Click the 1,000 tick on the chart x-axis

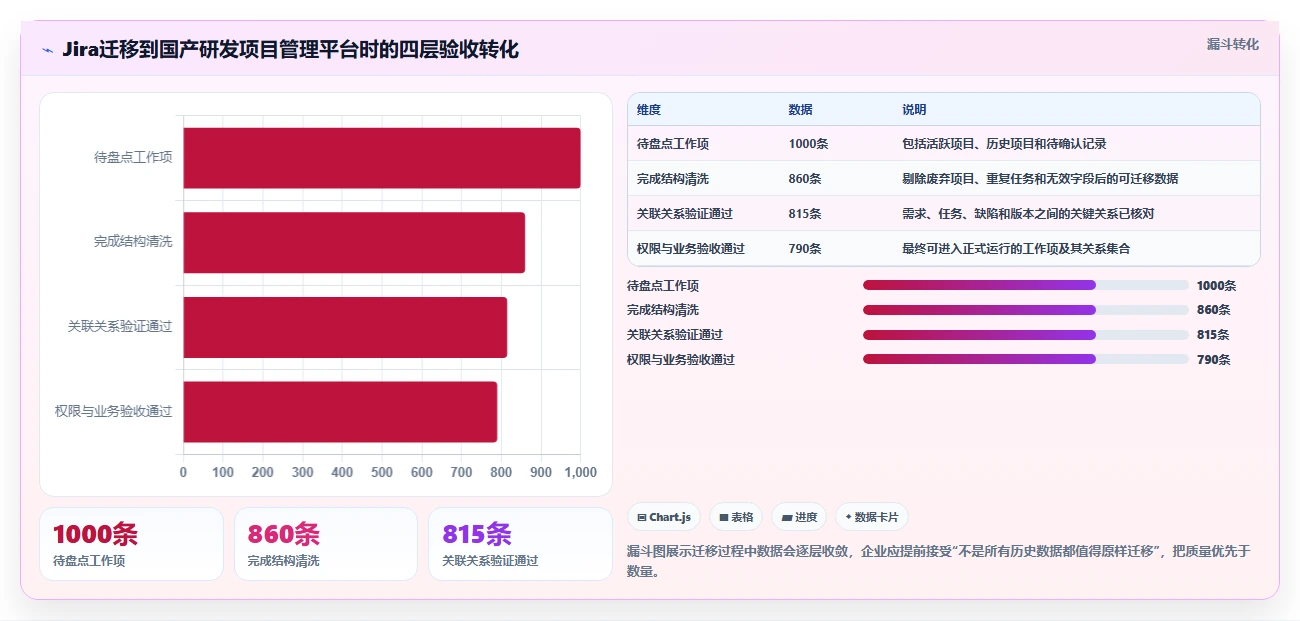click(580, 473)
